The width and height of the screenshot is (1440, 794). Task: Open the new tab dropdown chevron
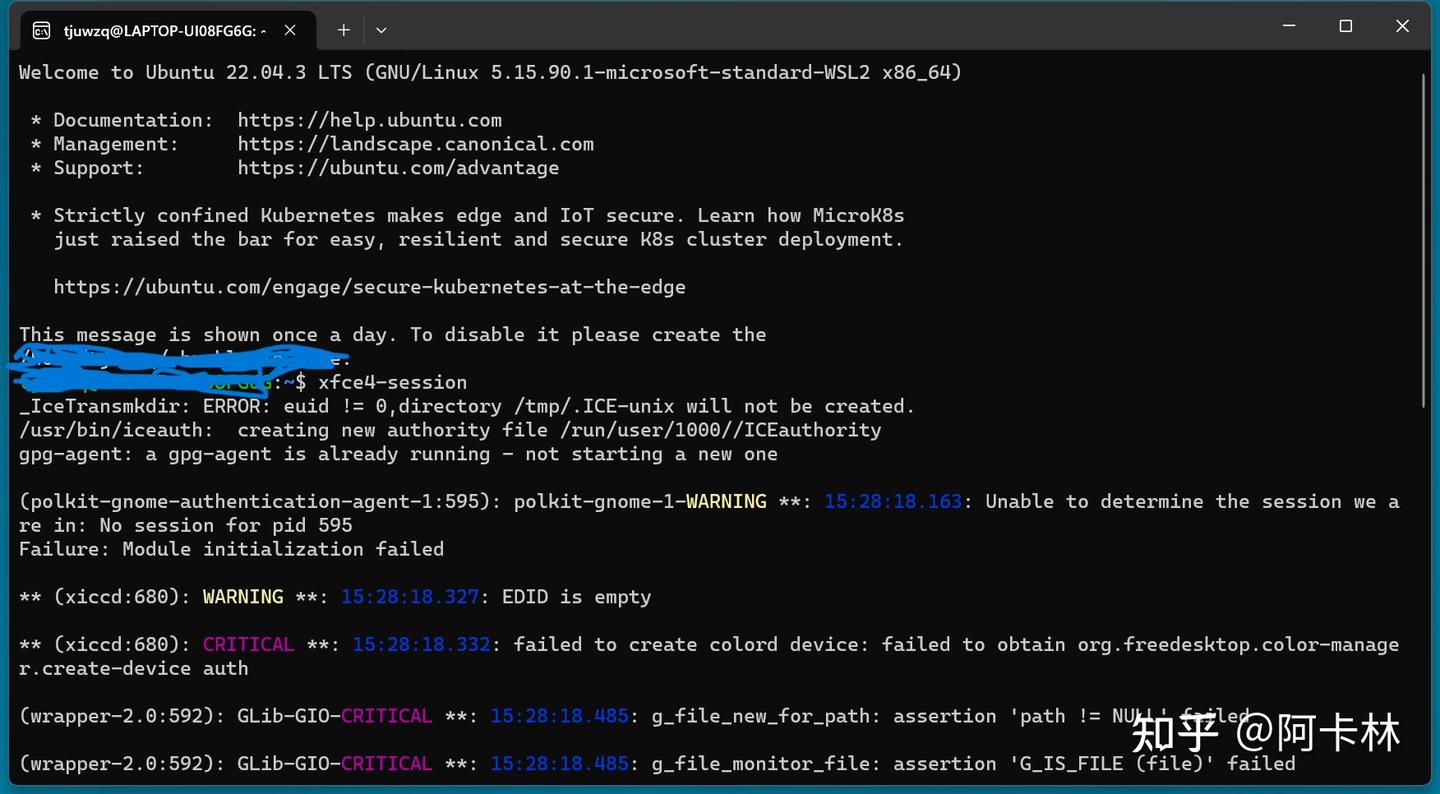pyautogui.click(x=380, y=30)
